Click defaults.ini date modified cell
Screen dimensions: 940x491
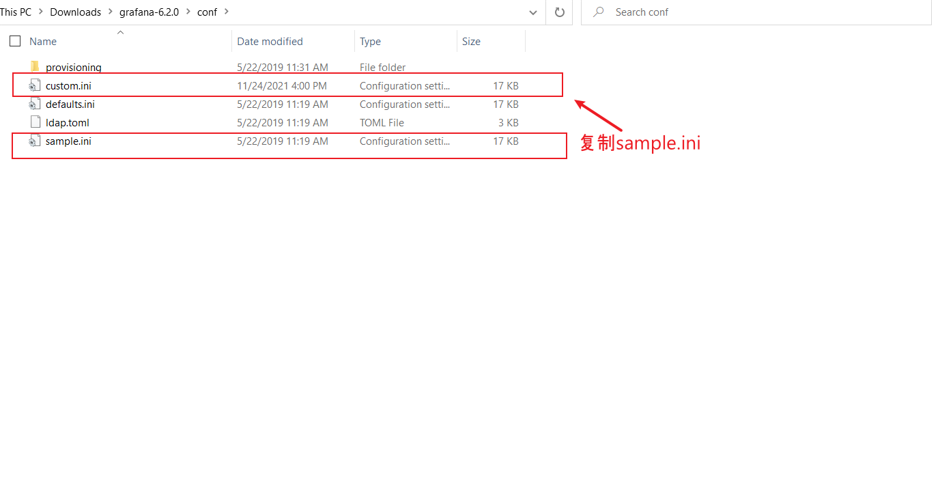pos(282,104)
